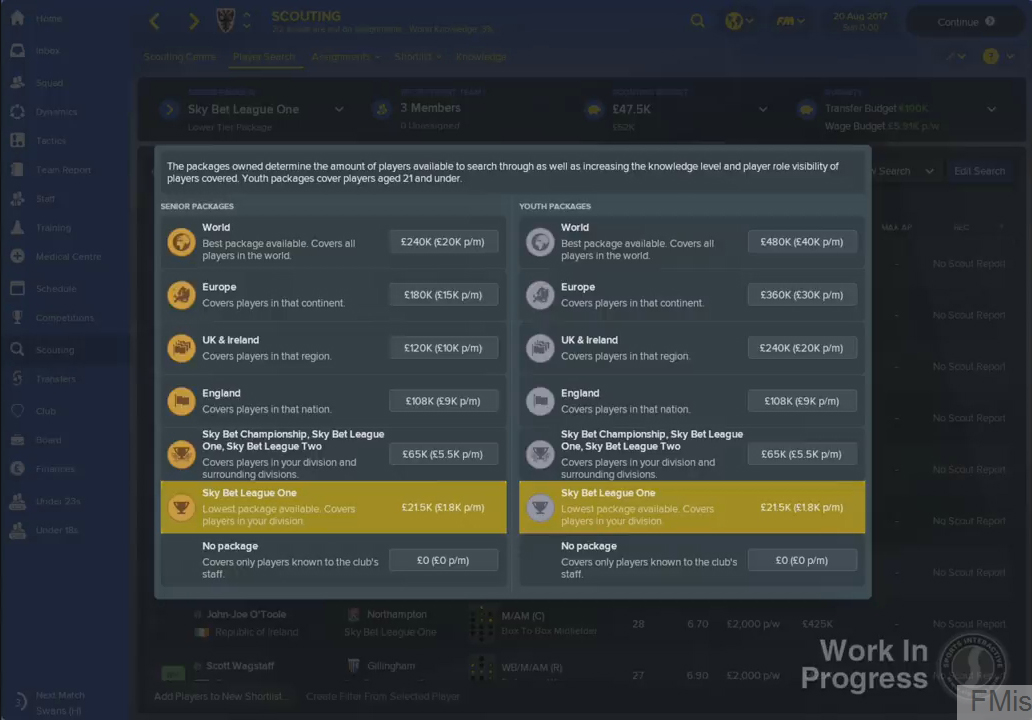Buy youth UK & Ireland package £240K
1032x720 pixels.
(802, 348)
